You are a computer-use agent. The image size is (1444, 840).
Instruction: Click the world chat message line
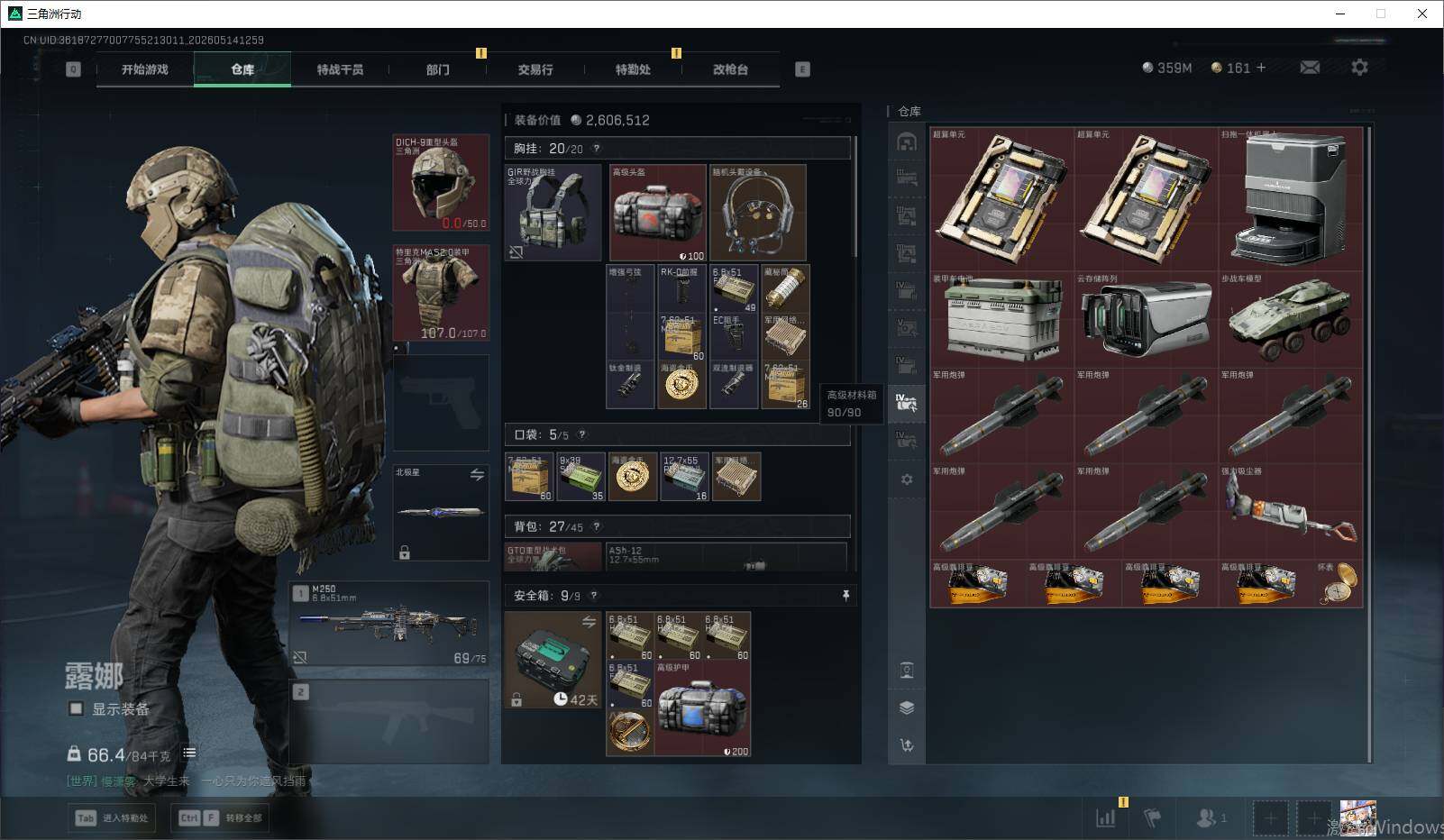[187, 781]
